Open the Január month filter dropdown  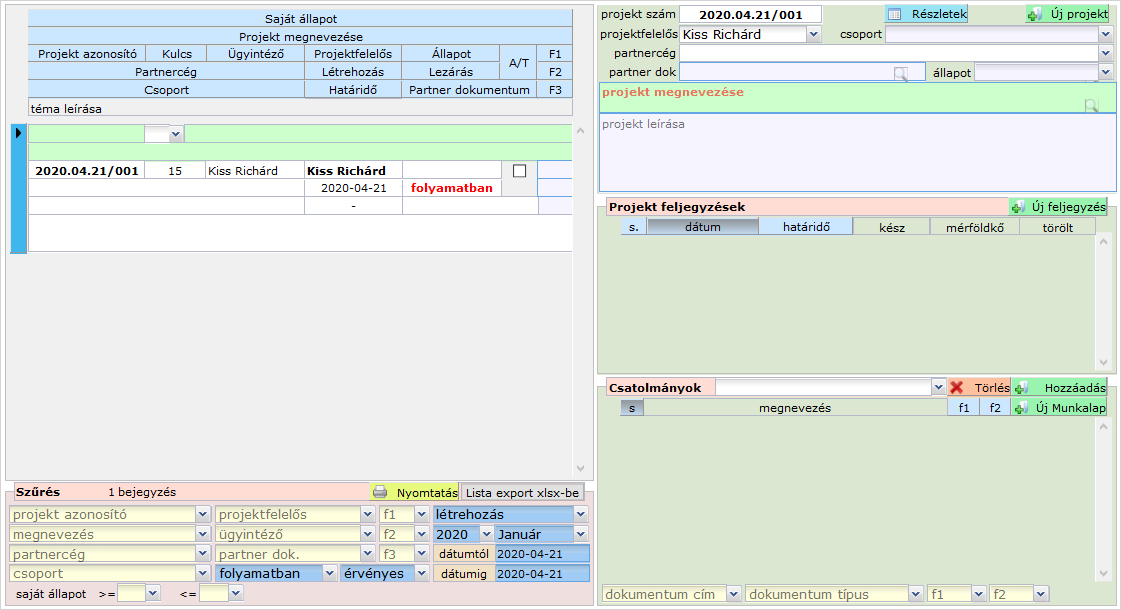click(581, 534)
